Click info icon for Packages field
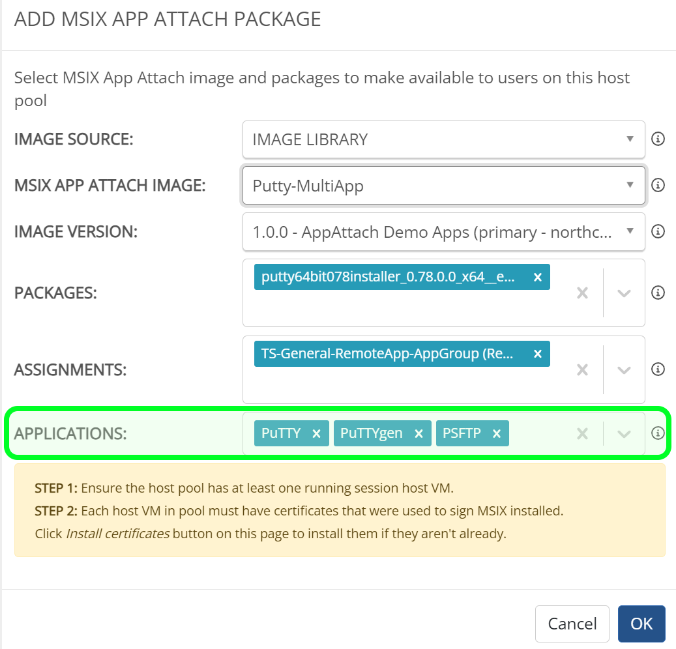Image resolution: width=676 pixels, height=649 pixels. pos(658,293)
